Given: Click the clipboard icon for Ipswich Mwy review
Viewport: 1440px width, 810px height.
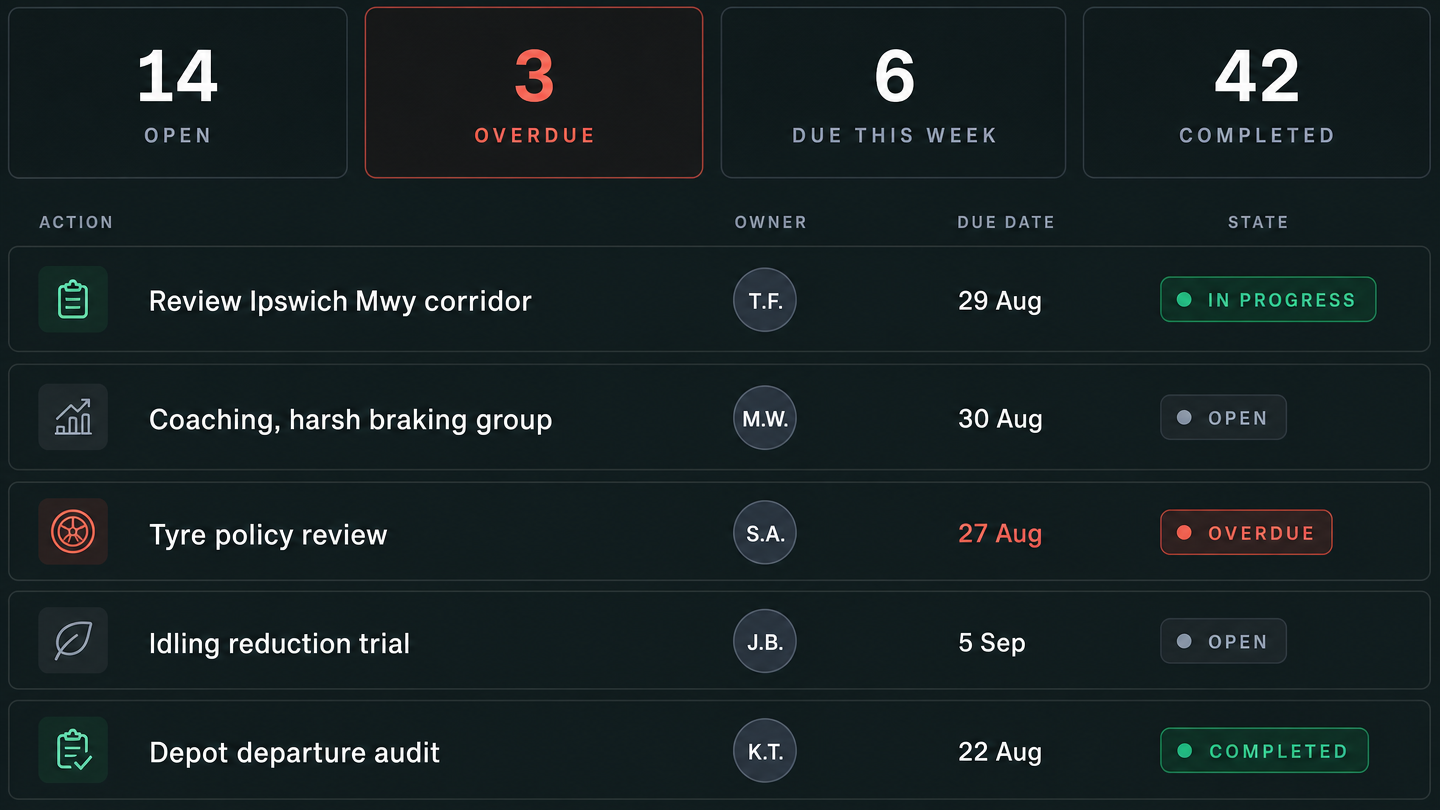Looking at the screenshot, I should click(x=73, y=299).
